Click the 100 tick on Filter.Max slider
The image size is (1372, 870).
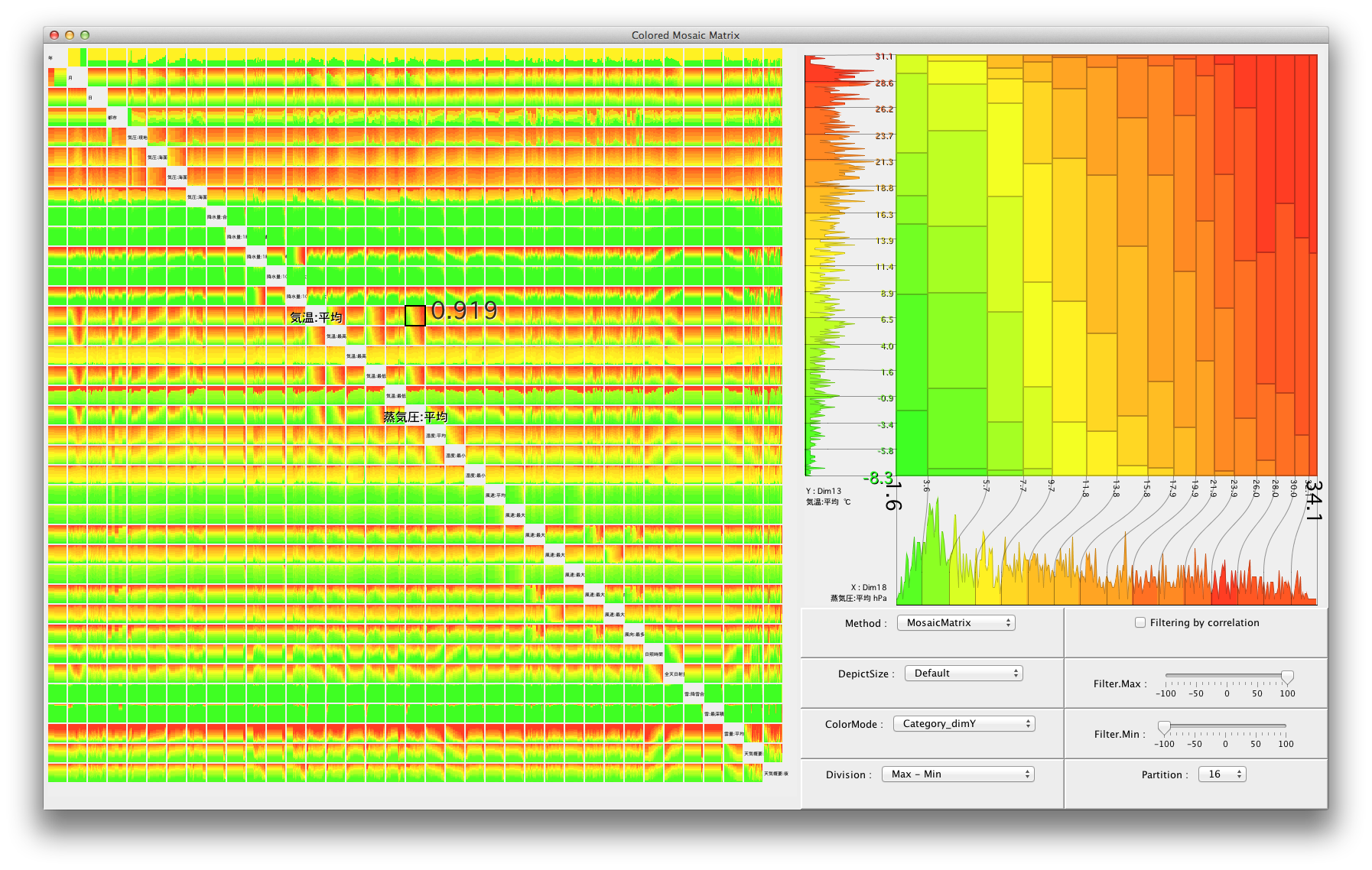[1288, 693]
